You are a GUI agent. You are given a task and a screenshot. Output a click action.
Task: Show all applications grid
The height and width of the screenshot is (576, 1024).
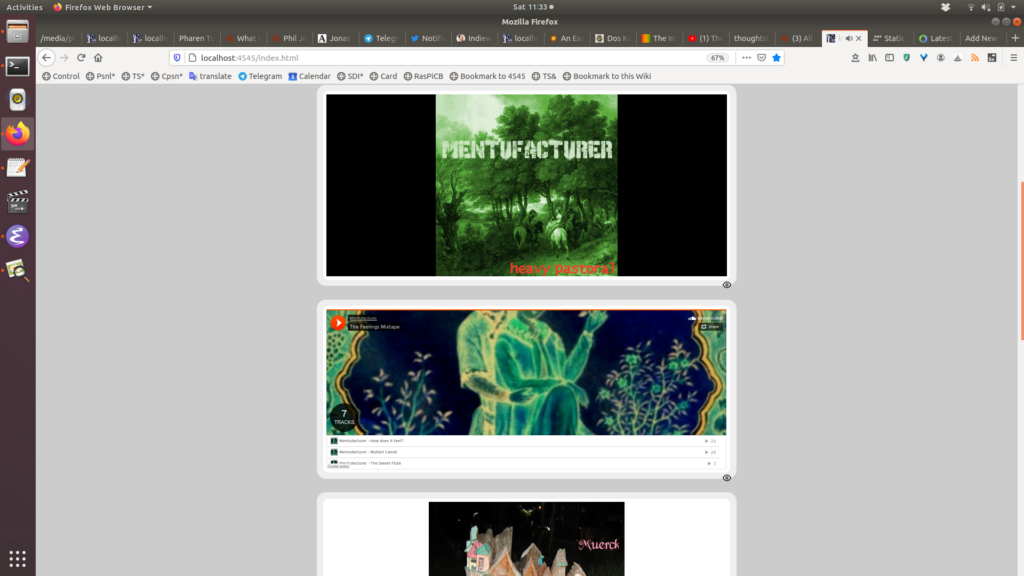(18, 559)
